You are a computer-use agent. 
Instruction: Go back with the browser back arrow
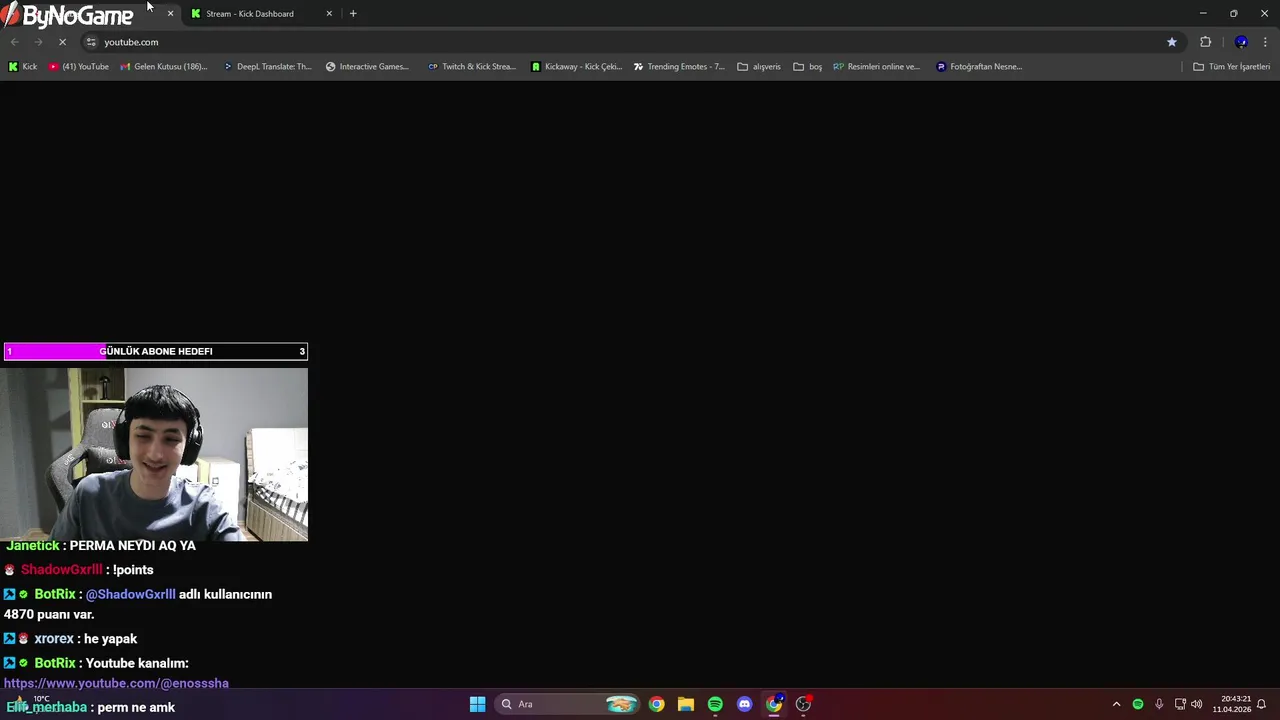point(14,42)
